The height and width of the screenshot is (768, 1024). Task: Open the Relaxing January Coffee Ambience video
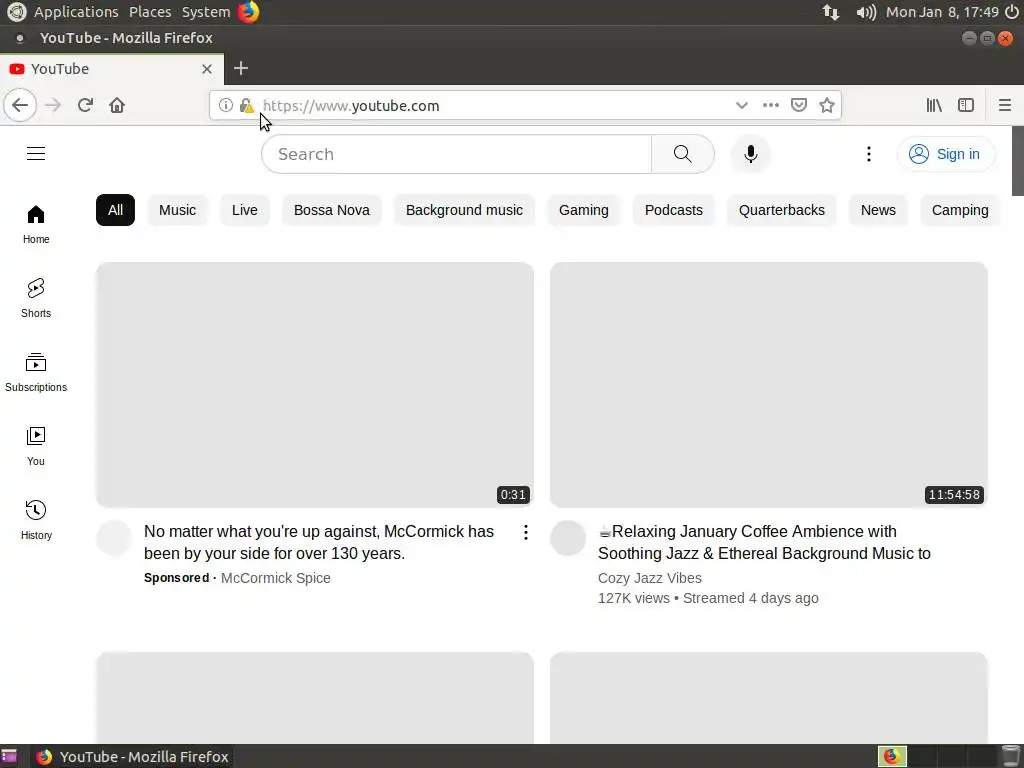(x=764, y=542)
